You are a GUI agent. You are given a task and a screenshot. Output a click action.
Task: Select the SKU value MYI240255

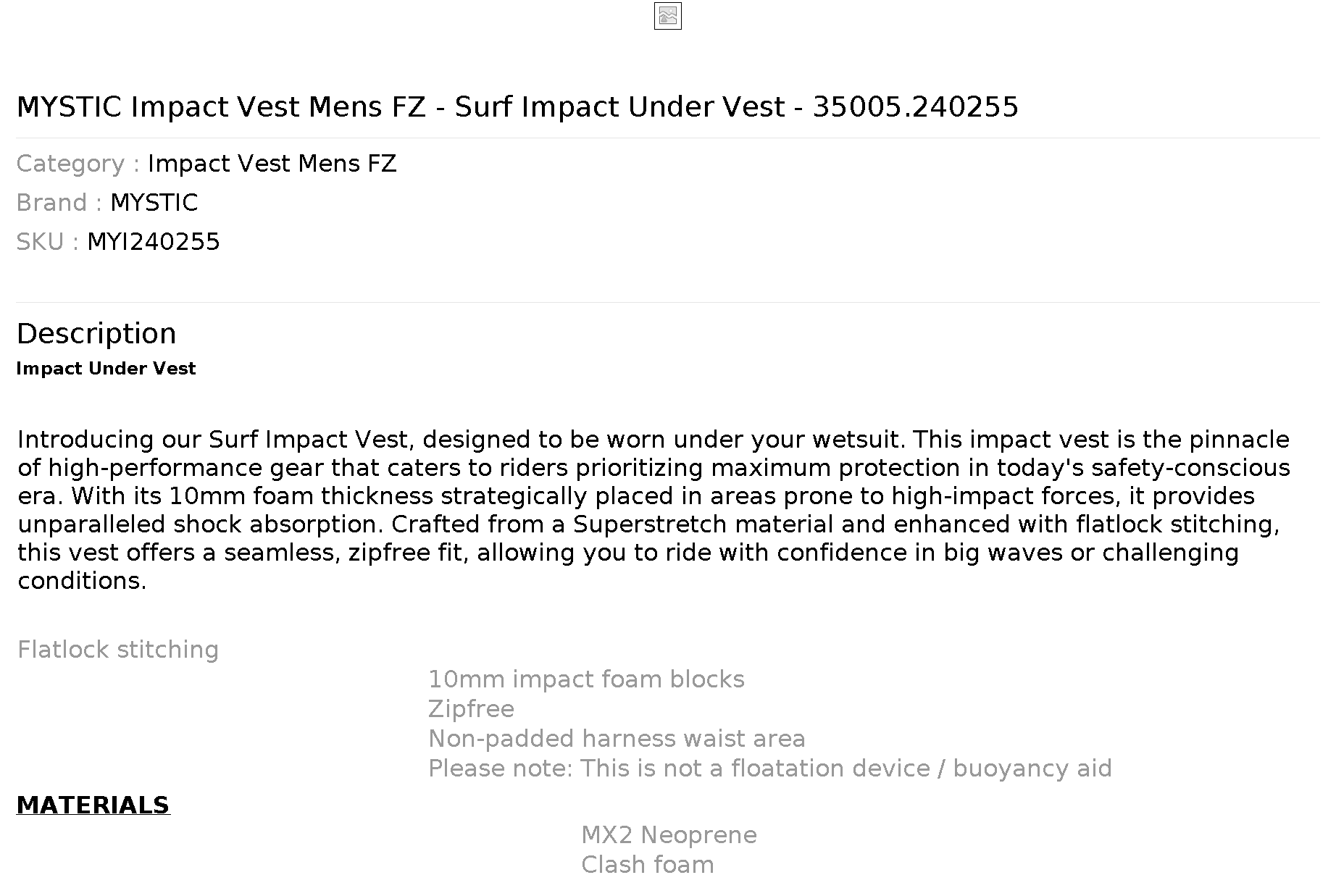coord(153,242)
